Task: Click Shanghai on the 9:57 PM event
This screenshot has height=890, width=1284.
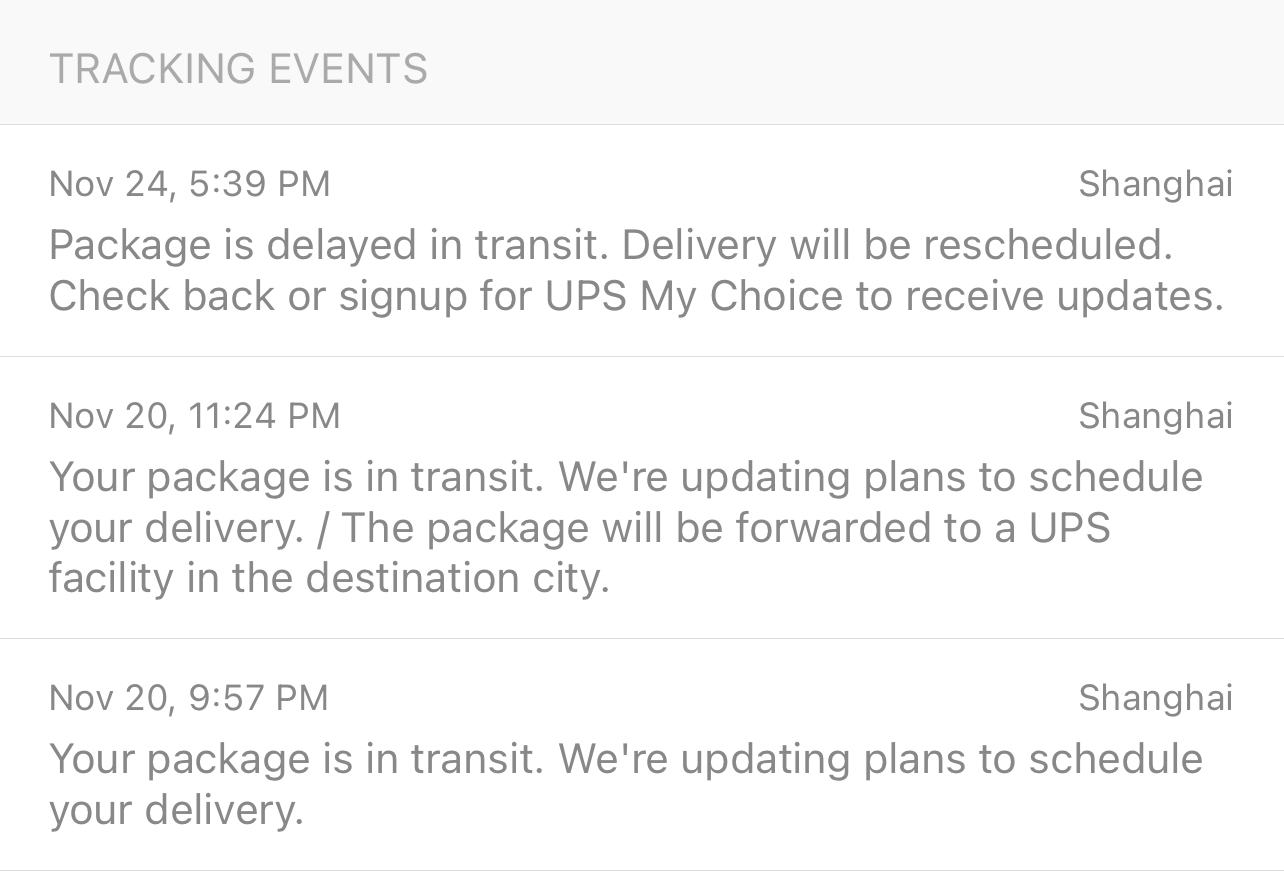Action: (x=1155, y=697)
